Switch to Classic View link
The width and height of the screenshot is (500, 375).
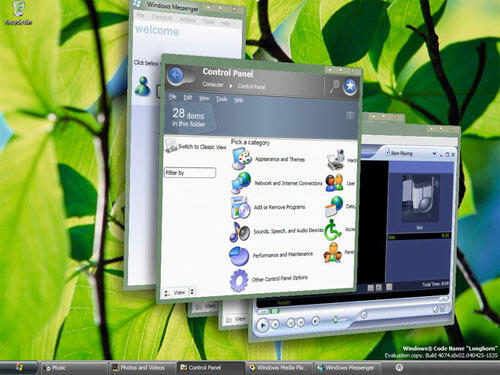[x=202, y=147]
